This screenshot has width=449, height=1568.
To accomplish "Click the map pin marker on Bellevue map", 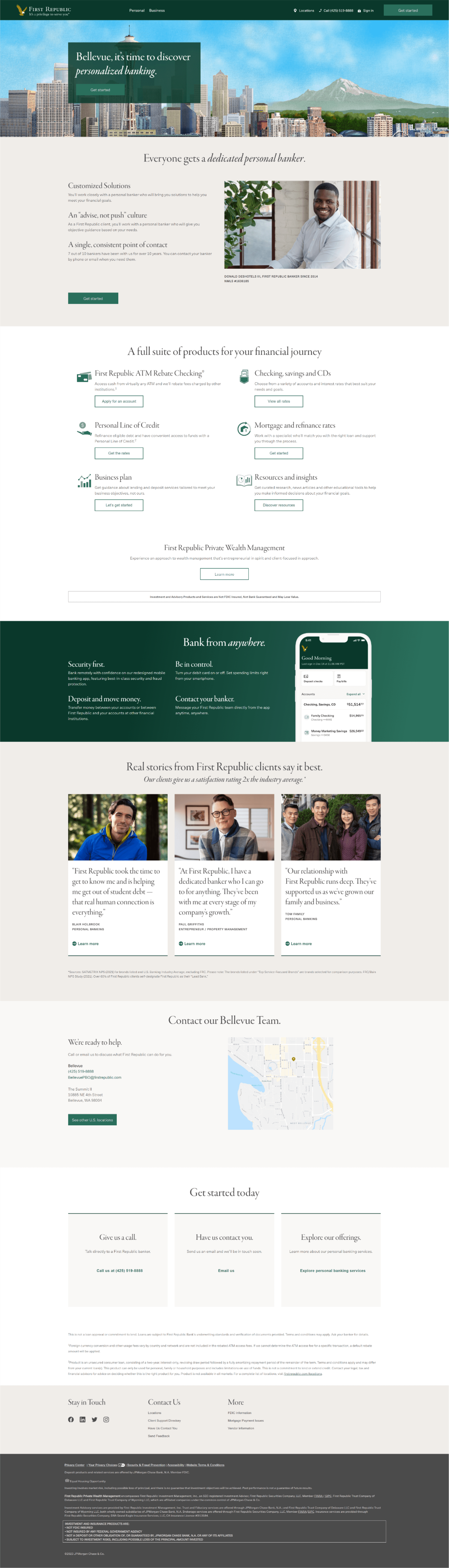I will tap(293, 1059).
